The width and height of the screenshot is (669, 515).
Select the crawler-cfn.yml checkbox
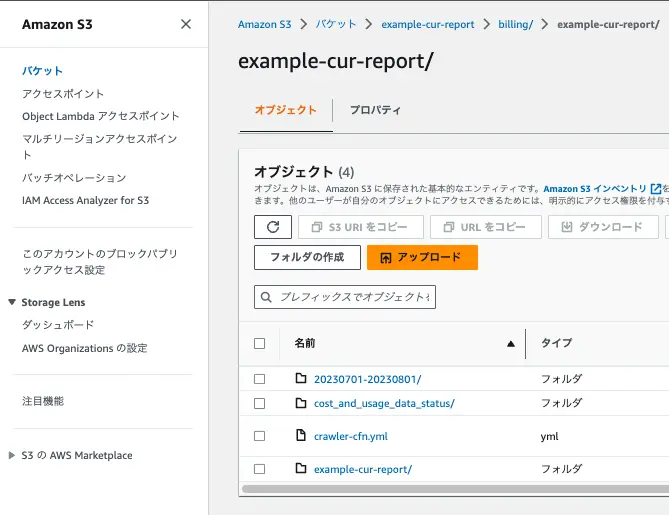coord(260,436)
